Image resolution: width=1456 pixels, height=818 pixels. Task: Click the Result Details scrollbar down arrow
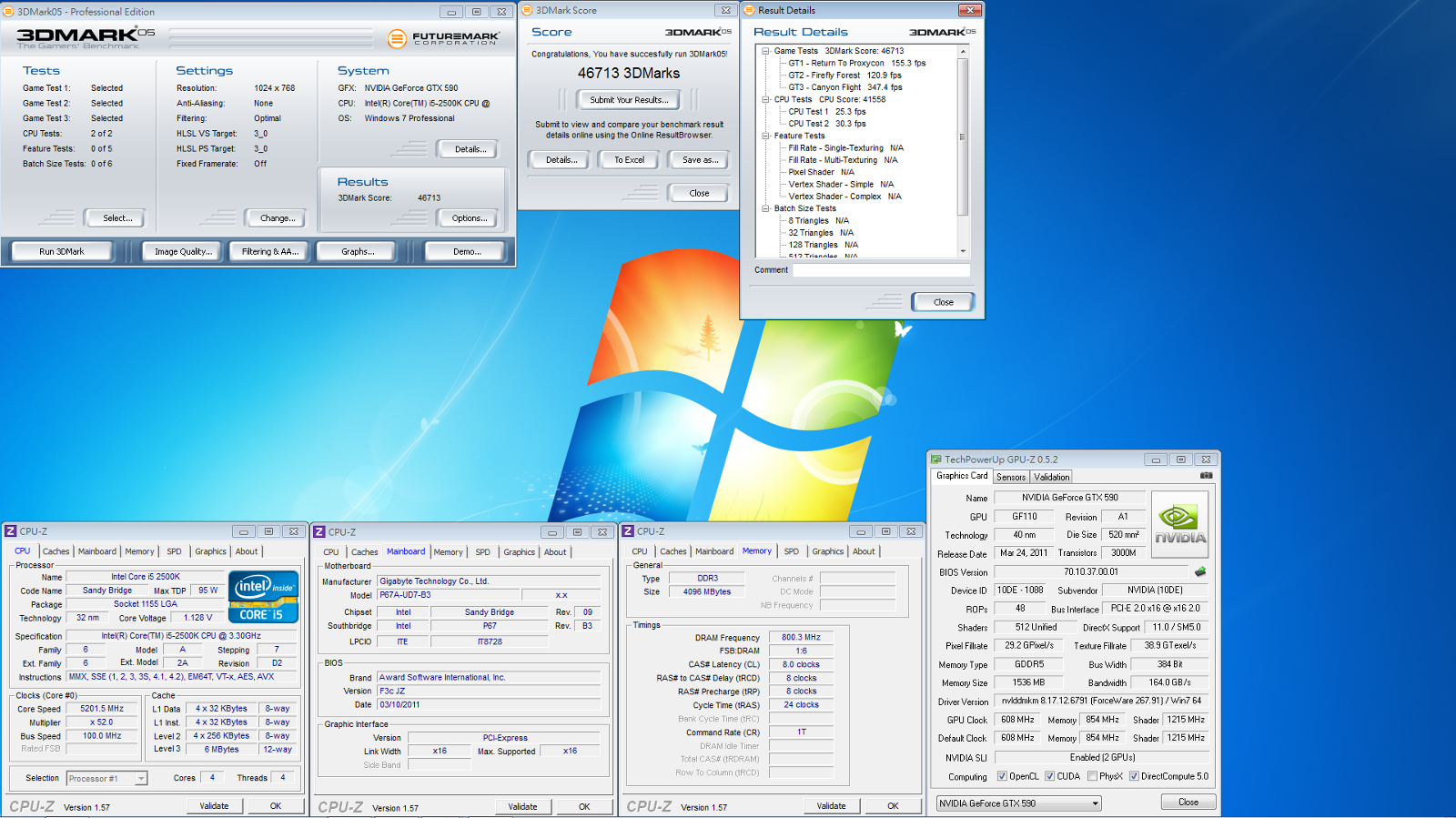[x=962, y=251]
